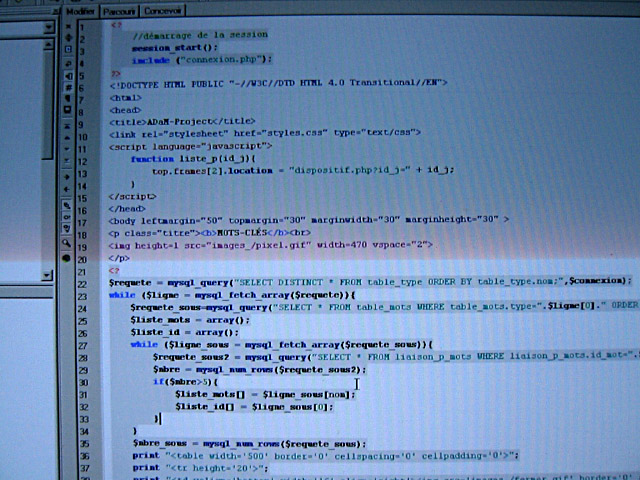
Task: Switch to the Modifier tab
Action: 80,11
